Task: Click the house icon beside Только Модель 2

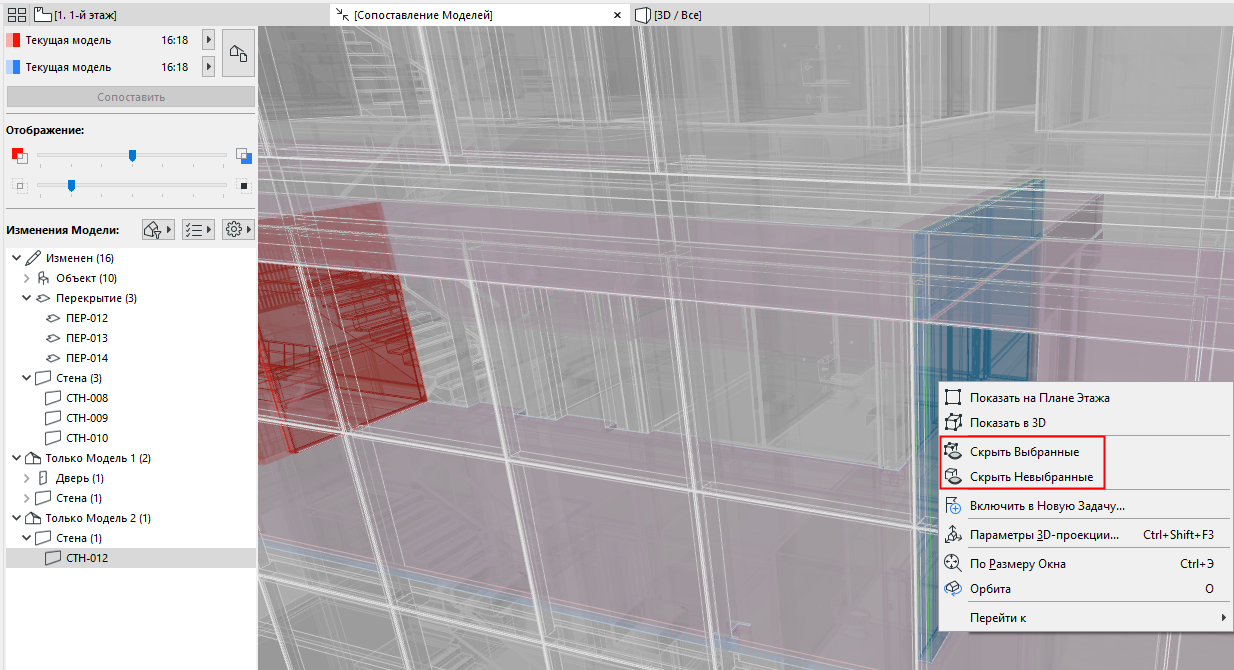Action: pyautogui.click(x=33, y=518)
